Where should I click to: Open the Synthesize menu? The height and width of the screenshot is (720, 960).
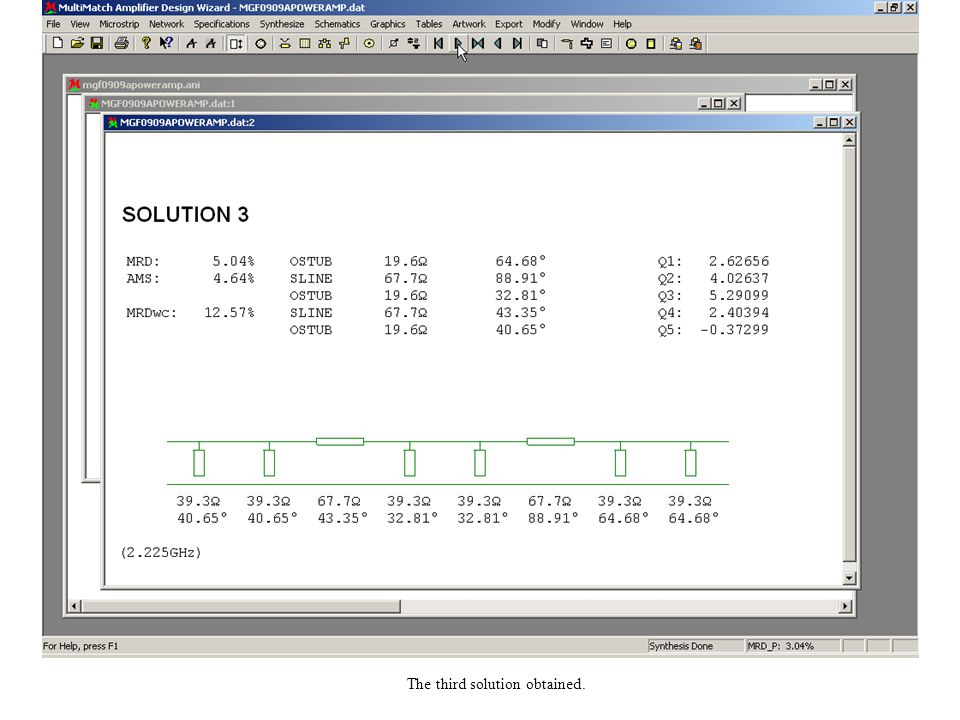[x=282, y=24]
